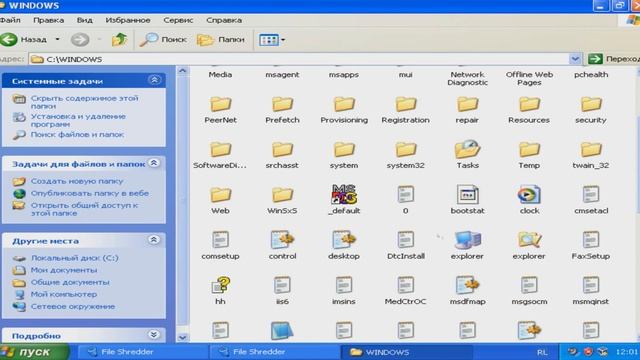Select the bootstat file icon

[467, 194]
